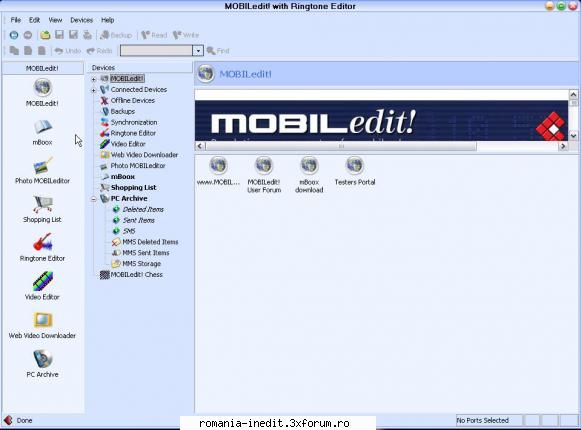This screenshot has height=430, width=581.
Task: Select Offline Devices in tree
Action: pyautogui.click(x=133, y=100)
